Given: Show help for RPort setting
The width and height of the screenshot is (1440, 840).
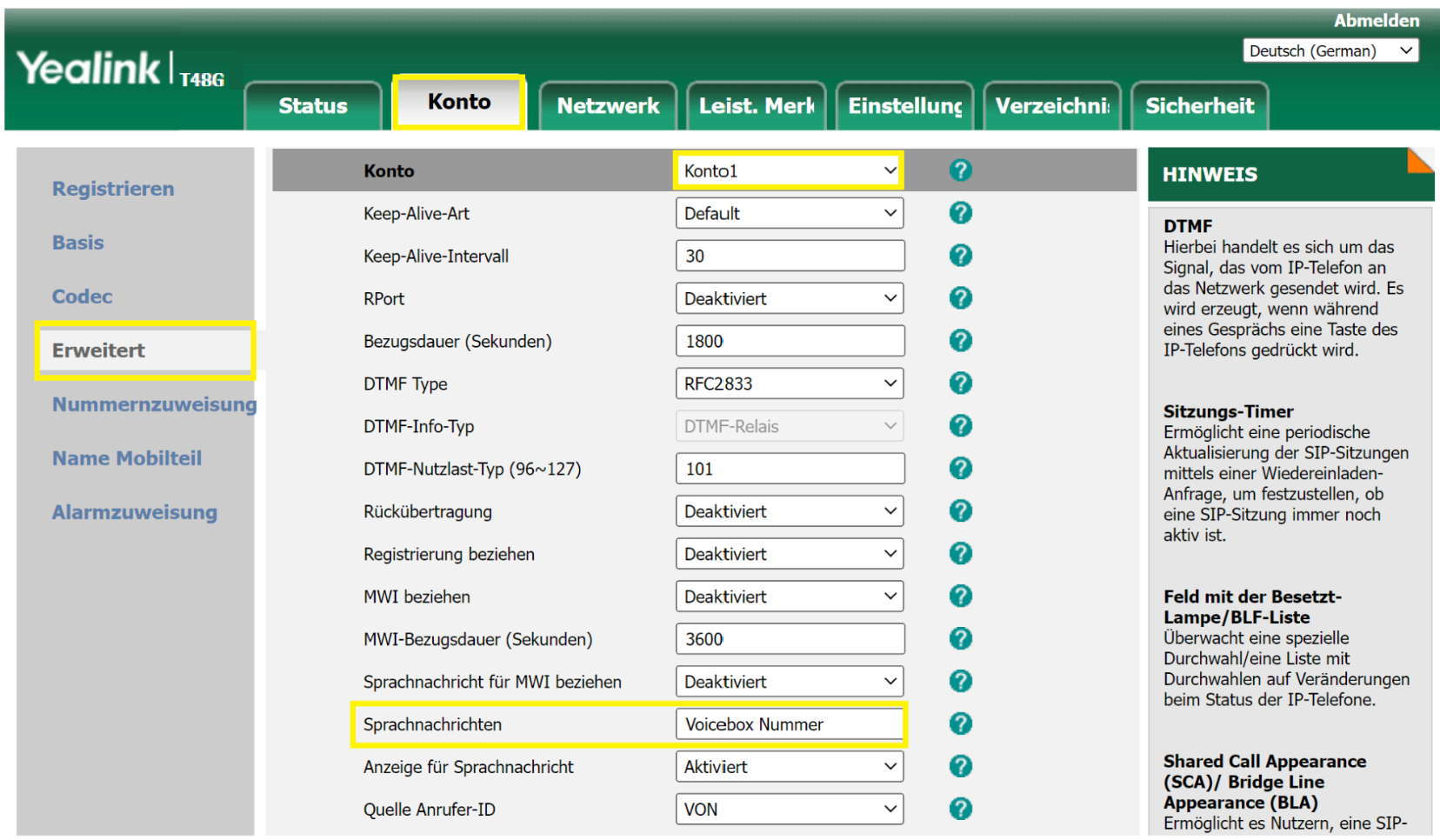Looking at the screenshot, I should (960, 298).
